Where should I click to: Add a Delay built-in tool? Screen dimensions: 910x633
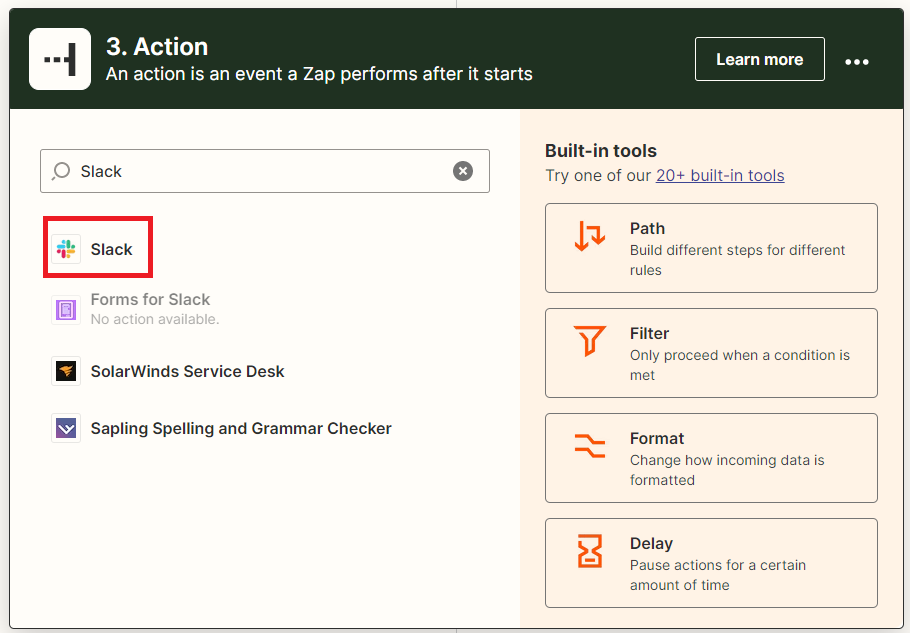[x=711, y=563]
